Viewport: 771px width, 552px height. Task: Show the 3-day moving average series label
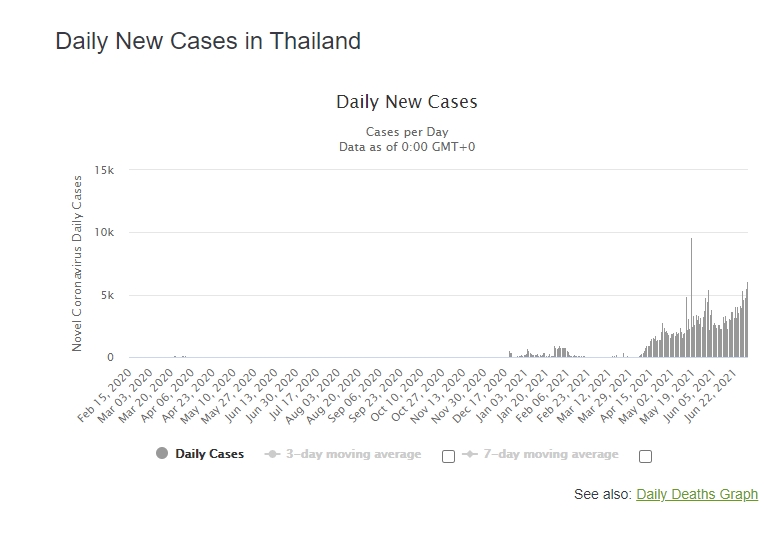pos(353,454)
